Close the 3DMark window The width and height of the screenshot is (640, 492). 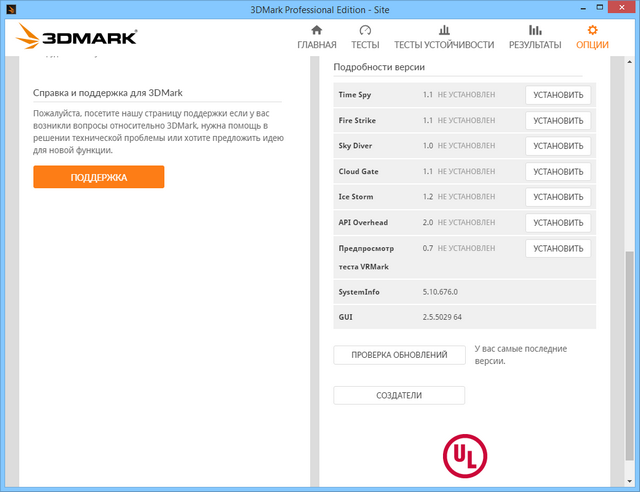tap(622, 7)
